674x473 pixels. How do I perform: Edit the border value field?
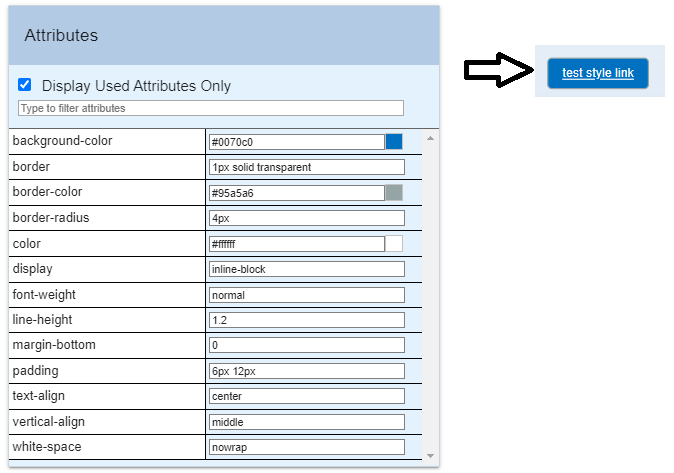click(307, 167)
